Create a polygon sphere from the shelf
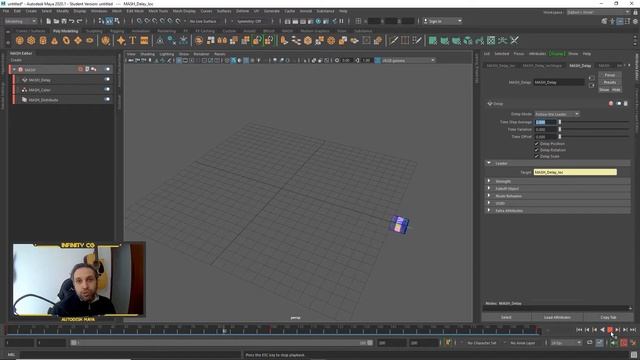 point(19,40)
